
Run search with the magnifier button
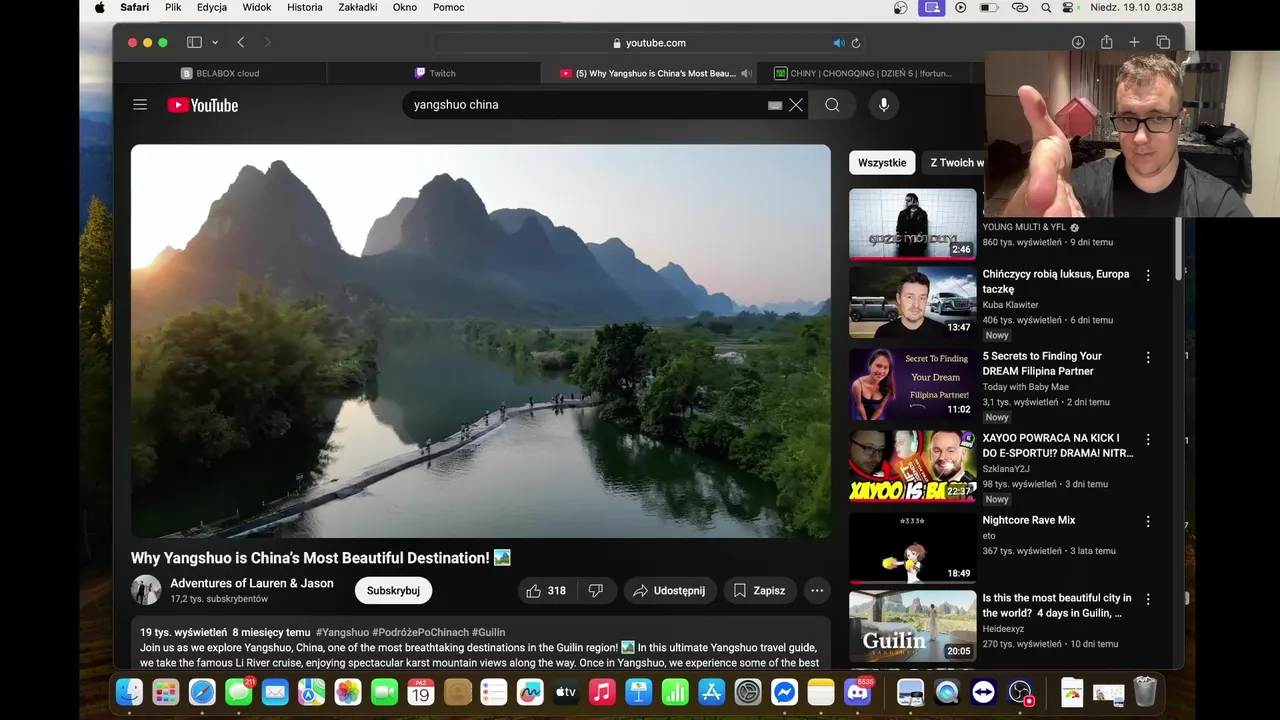(x=832, y=105)
